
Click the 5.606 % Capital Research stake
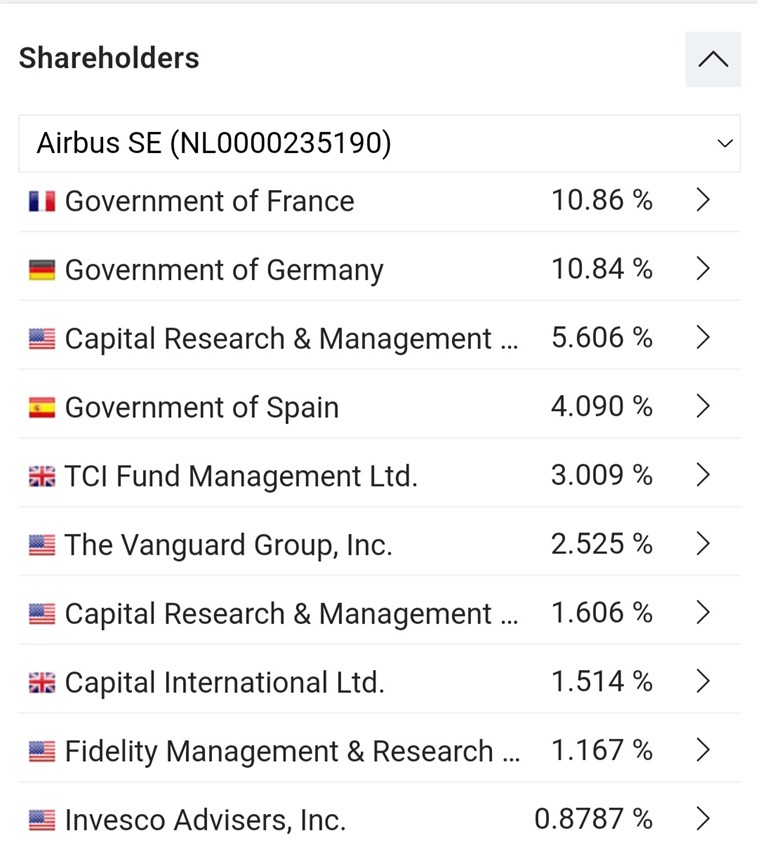tap(601, 338)
